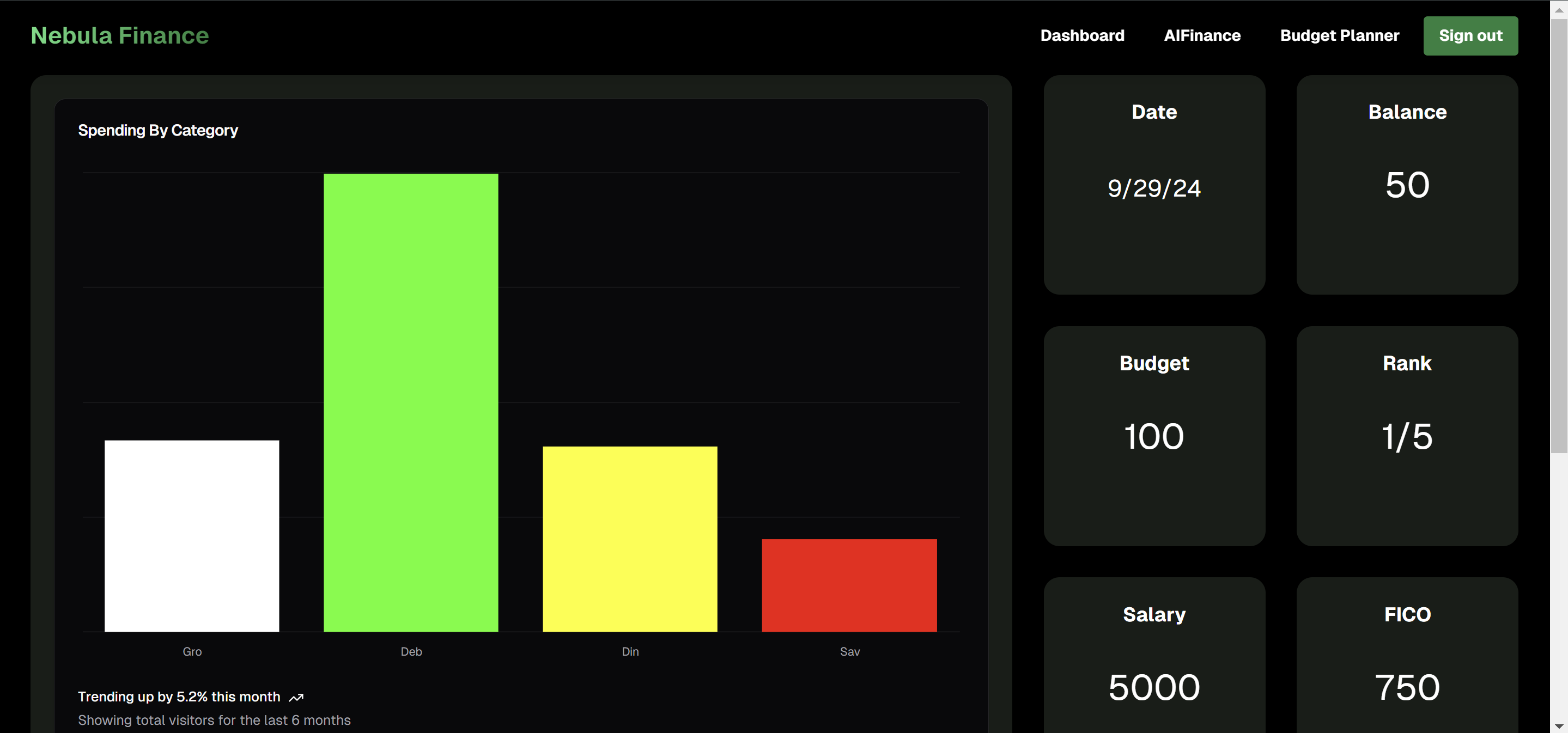Click the scrollbar down arrow
This screenshot has height=733, width=1568.
point(1559,726)
